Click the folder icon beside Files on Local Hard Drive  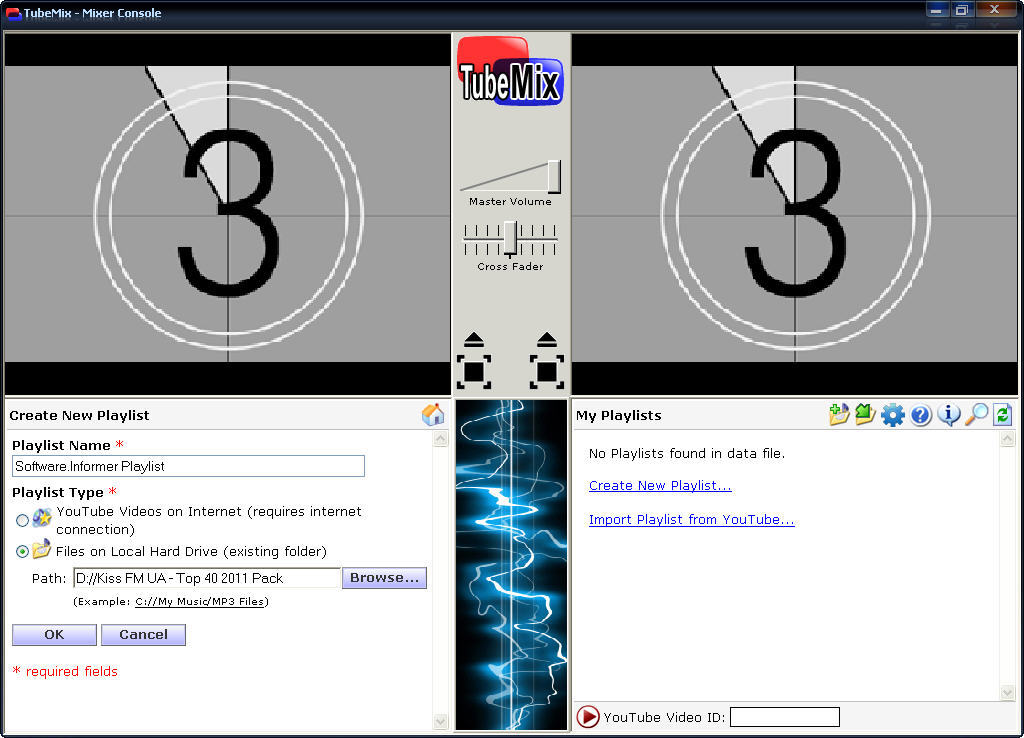coord(42,549)
